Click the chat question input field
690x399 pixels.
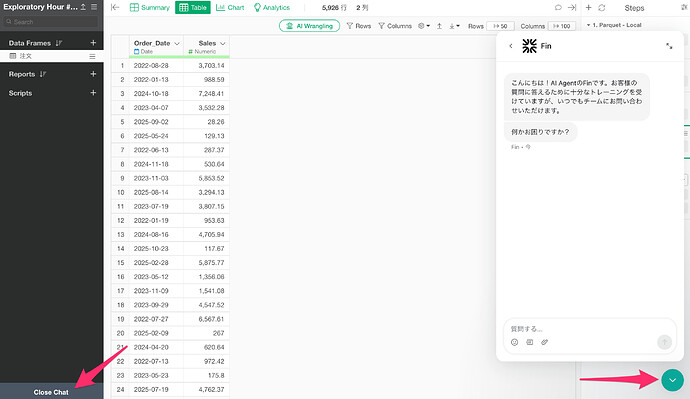point(581,329)
